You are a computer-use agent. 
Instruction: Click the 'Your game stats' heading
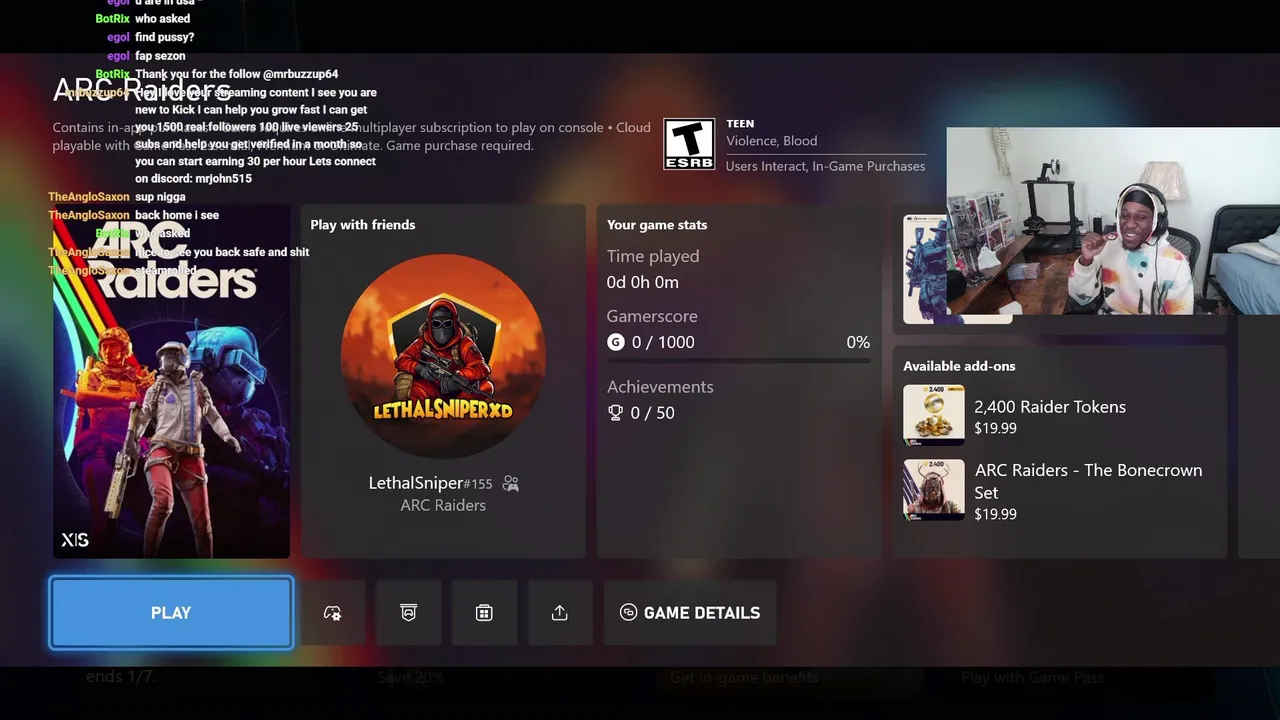(657, 225)
